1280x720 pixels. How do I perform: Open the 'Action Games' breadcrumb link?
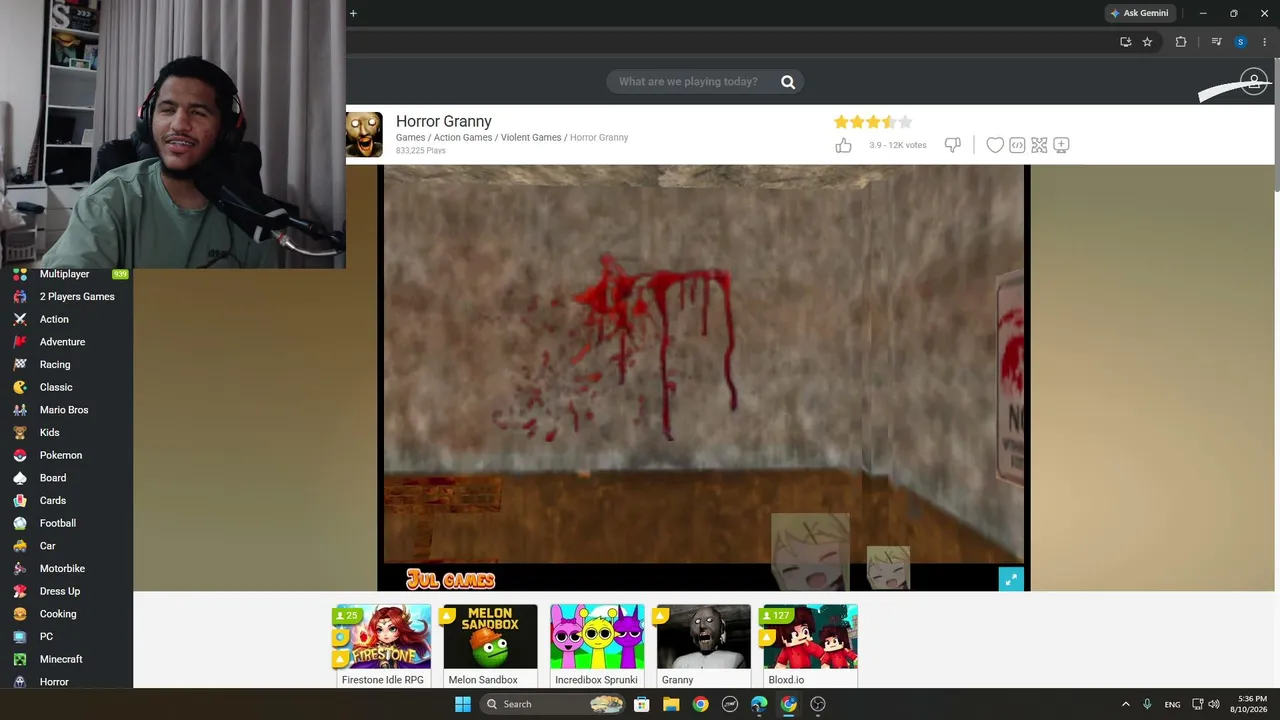pos(463,138)
